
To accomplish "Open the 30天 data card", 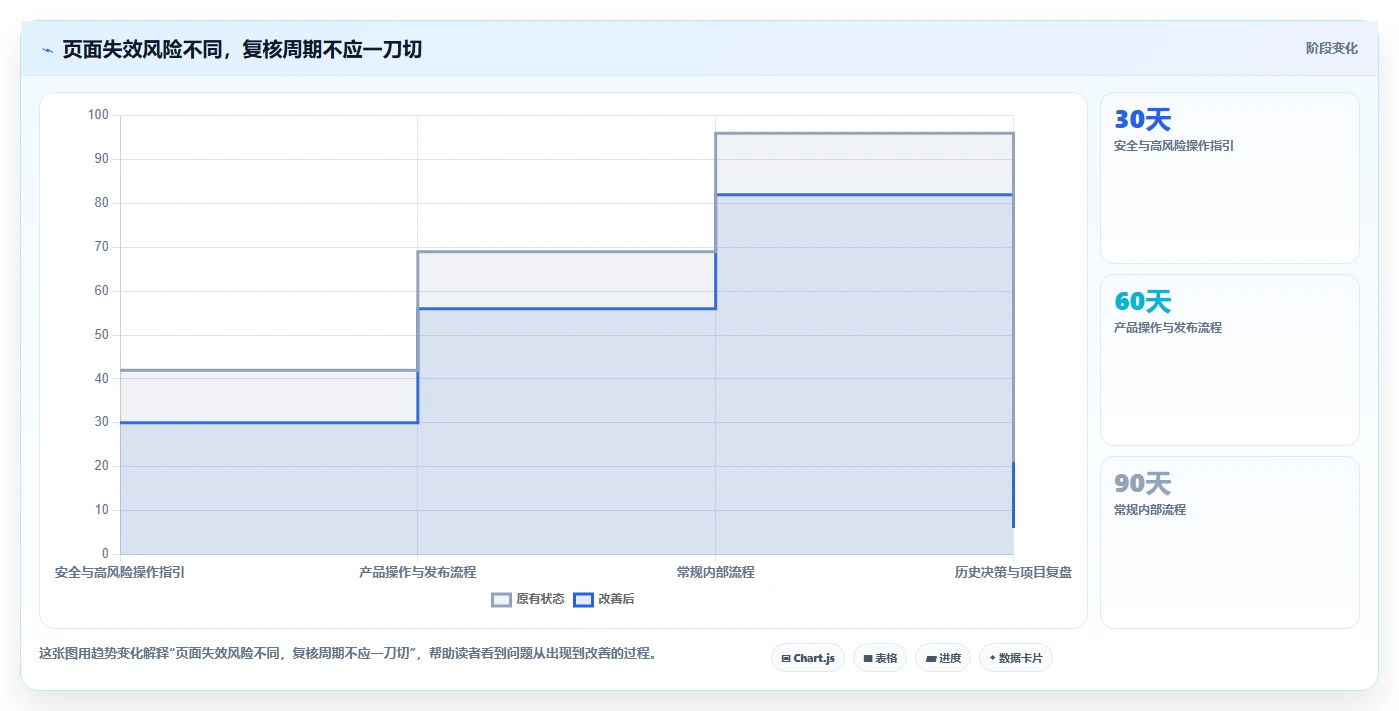I will click(1230, 178).
